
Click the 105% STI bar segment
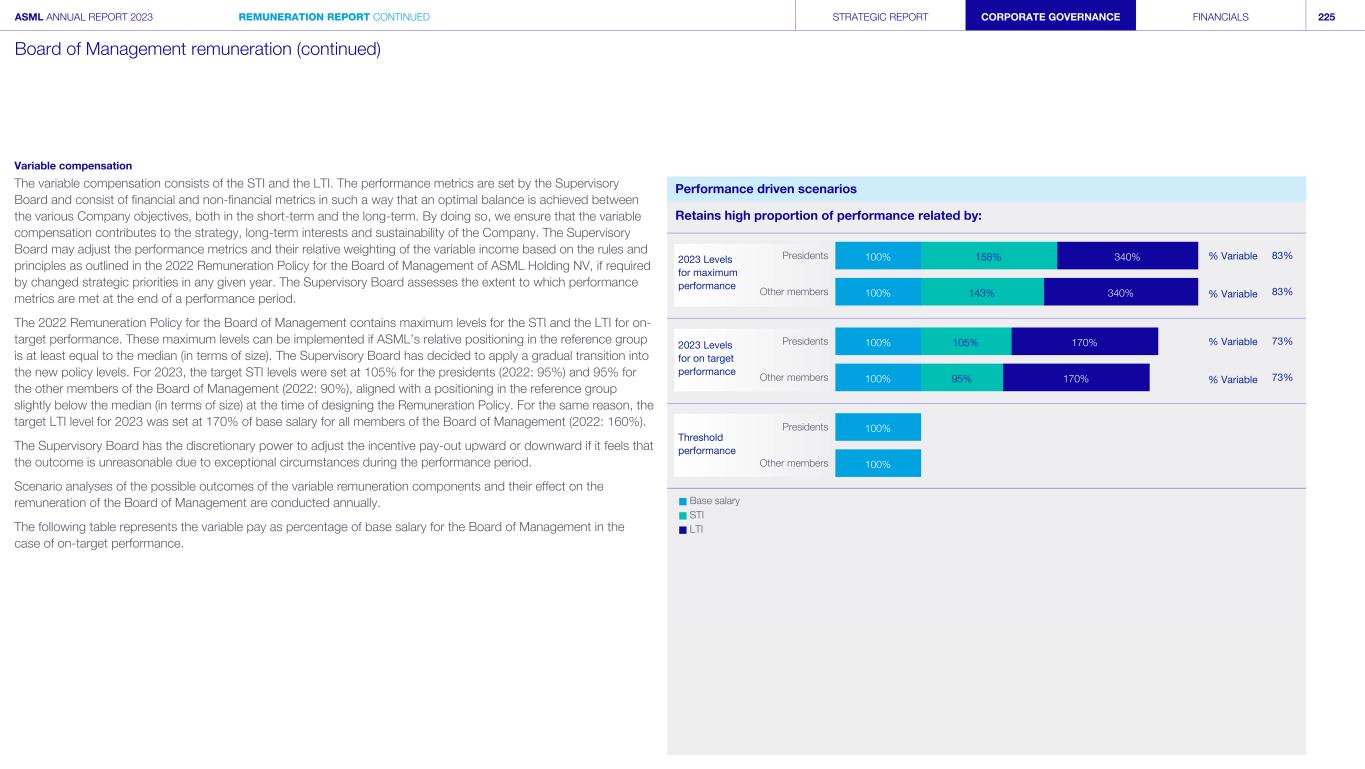pyautogui.click(x=965, y=343)
